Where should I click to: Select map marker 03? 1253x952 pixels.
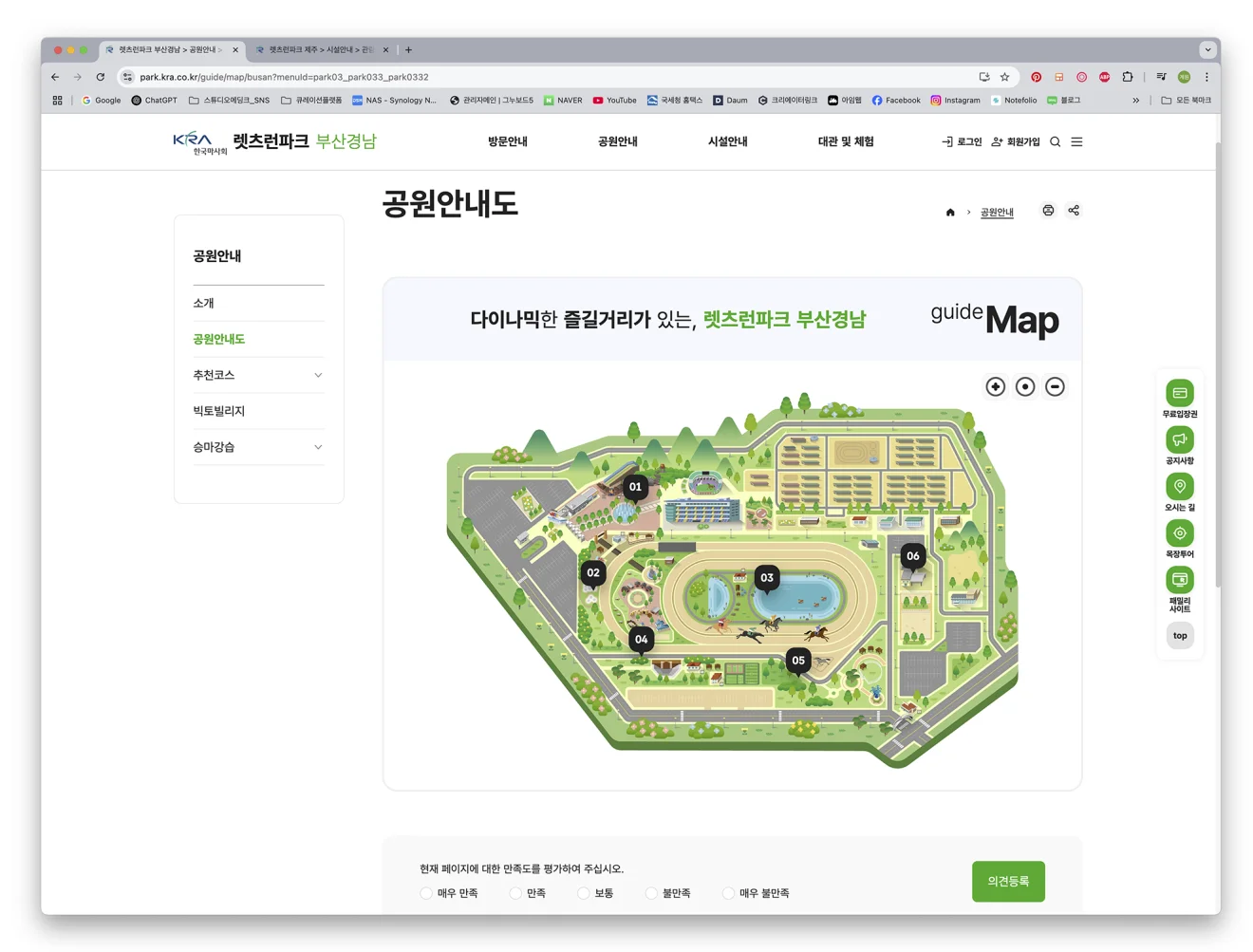767,578
